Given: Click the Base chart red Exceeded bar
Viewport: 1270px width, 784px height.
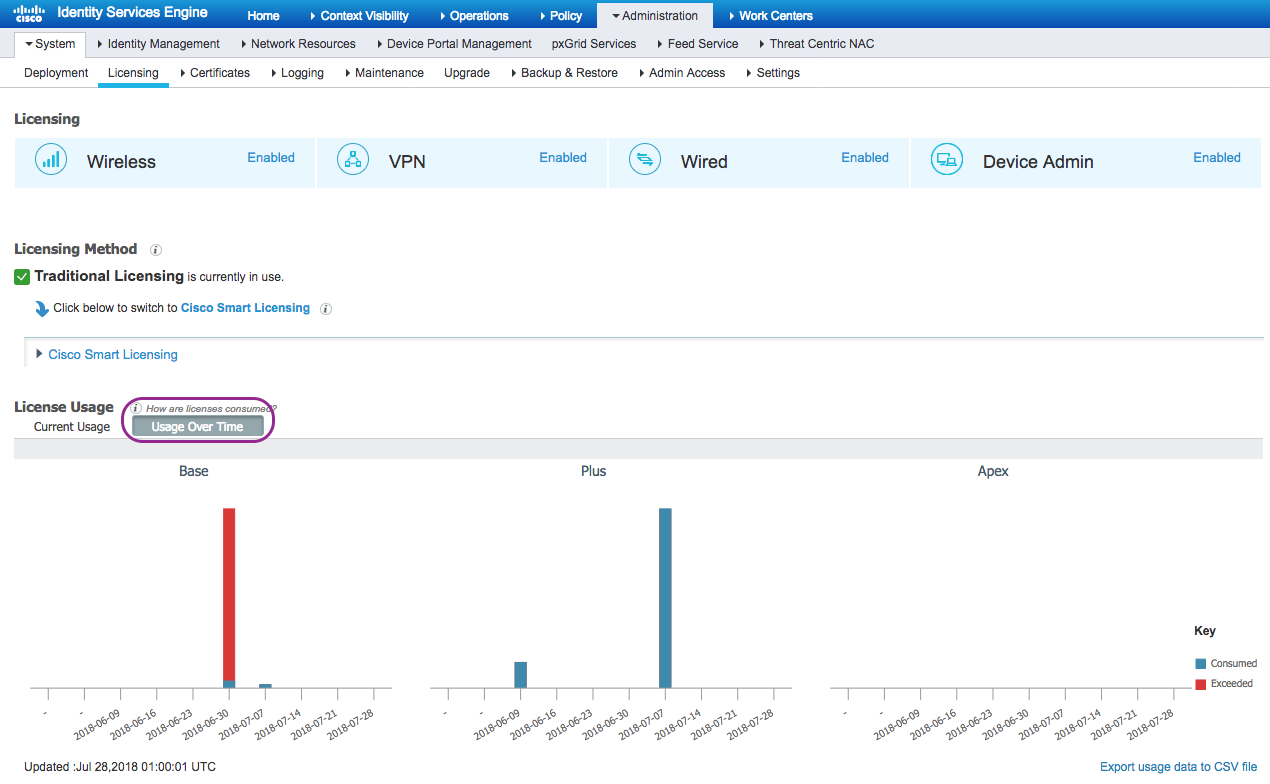Looking at the screenshot, I should click(x=230, y=595).
